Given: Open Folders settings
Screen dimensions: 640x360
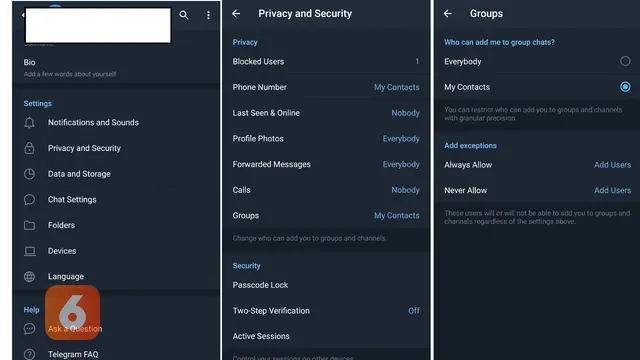Looking at the screenshot, I should [x=116, y=225].
